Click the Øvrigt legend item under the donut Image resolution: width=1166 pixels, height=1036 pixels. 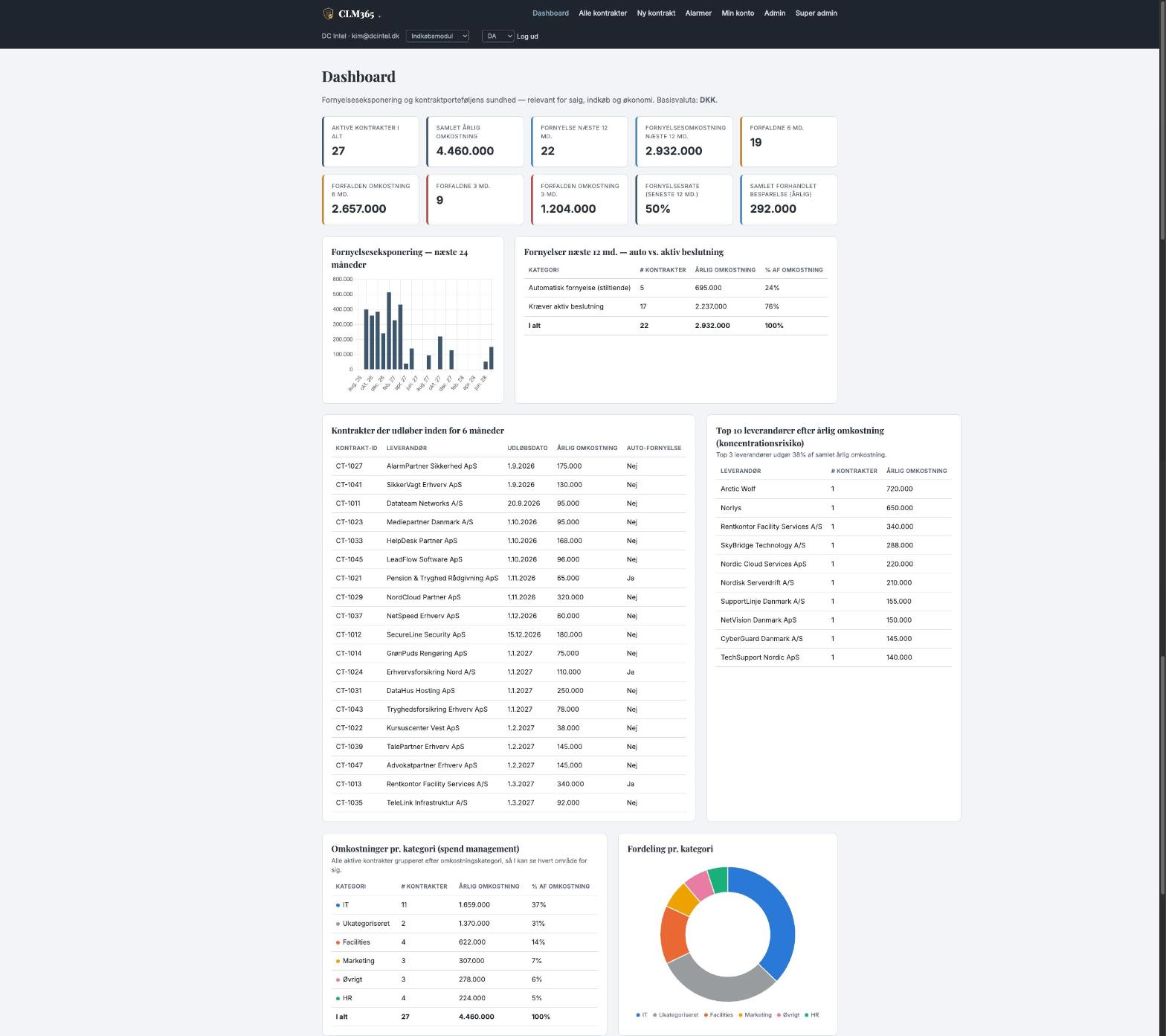[788, 1014]
